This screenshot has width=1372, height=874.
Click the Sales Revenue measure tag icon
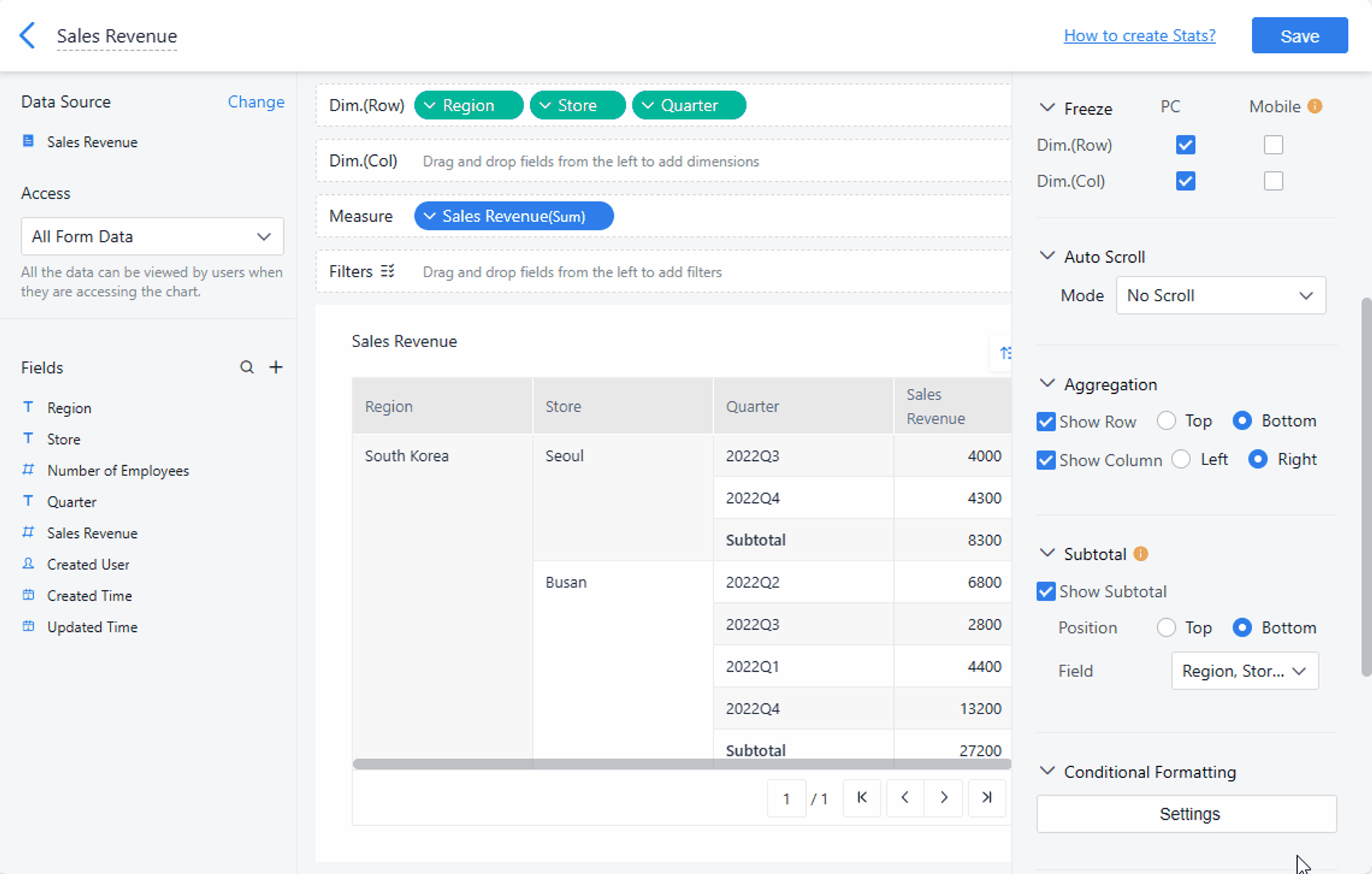pyautogui.click(x=430, y=215)
